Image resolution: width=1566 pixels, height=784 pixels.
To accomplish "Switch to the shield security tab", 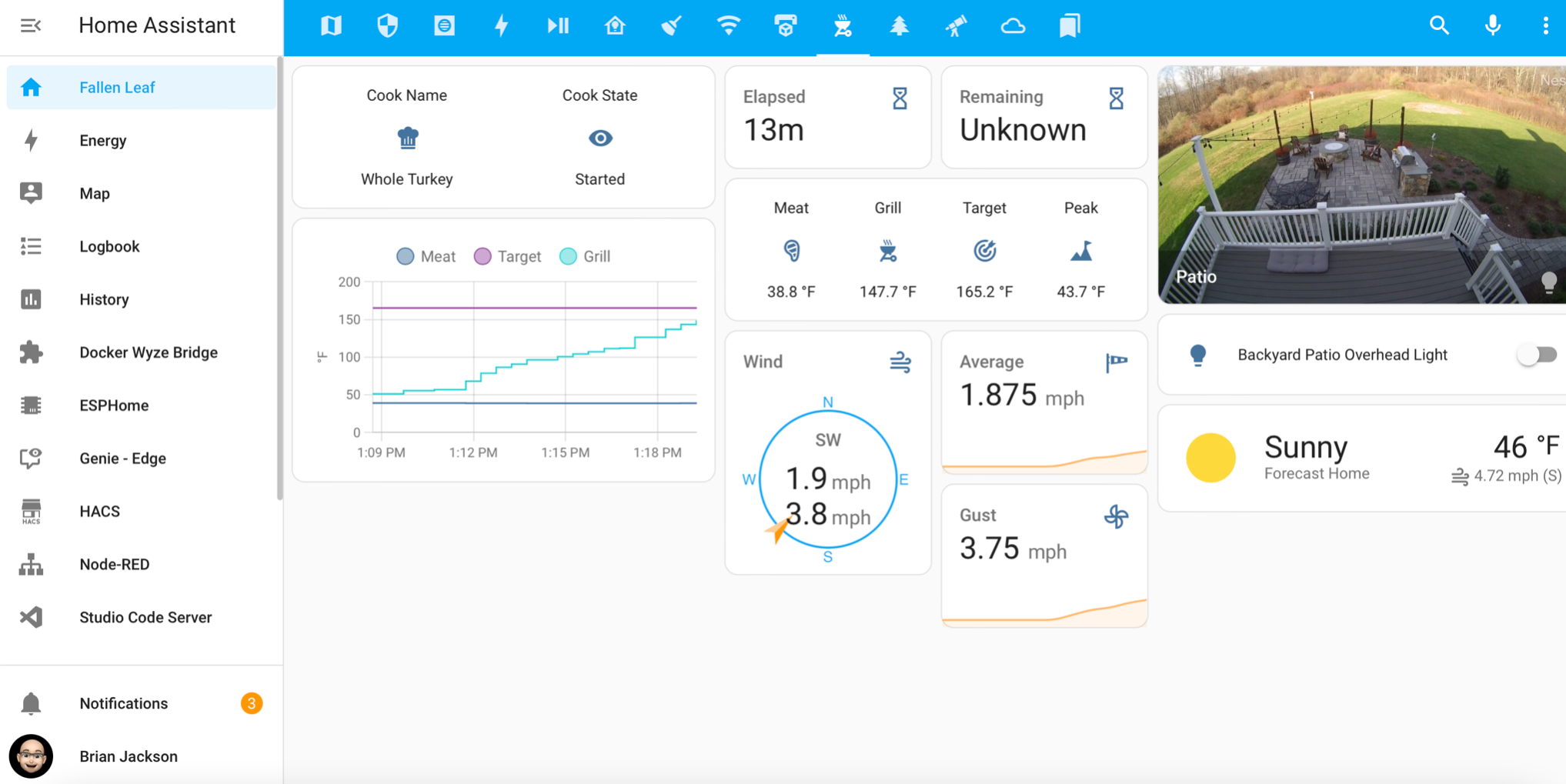I will tap(387, 25).
